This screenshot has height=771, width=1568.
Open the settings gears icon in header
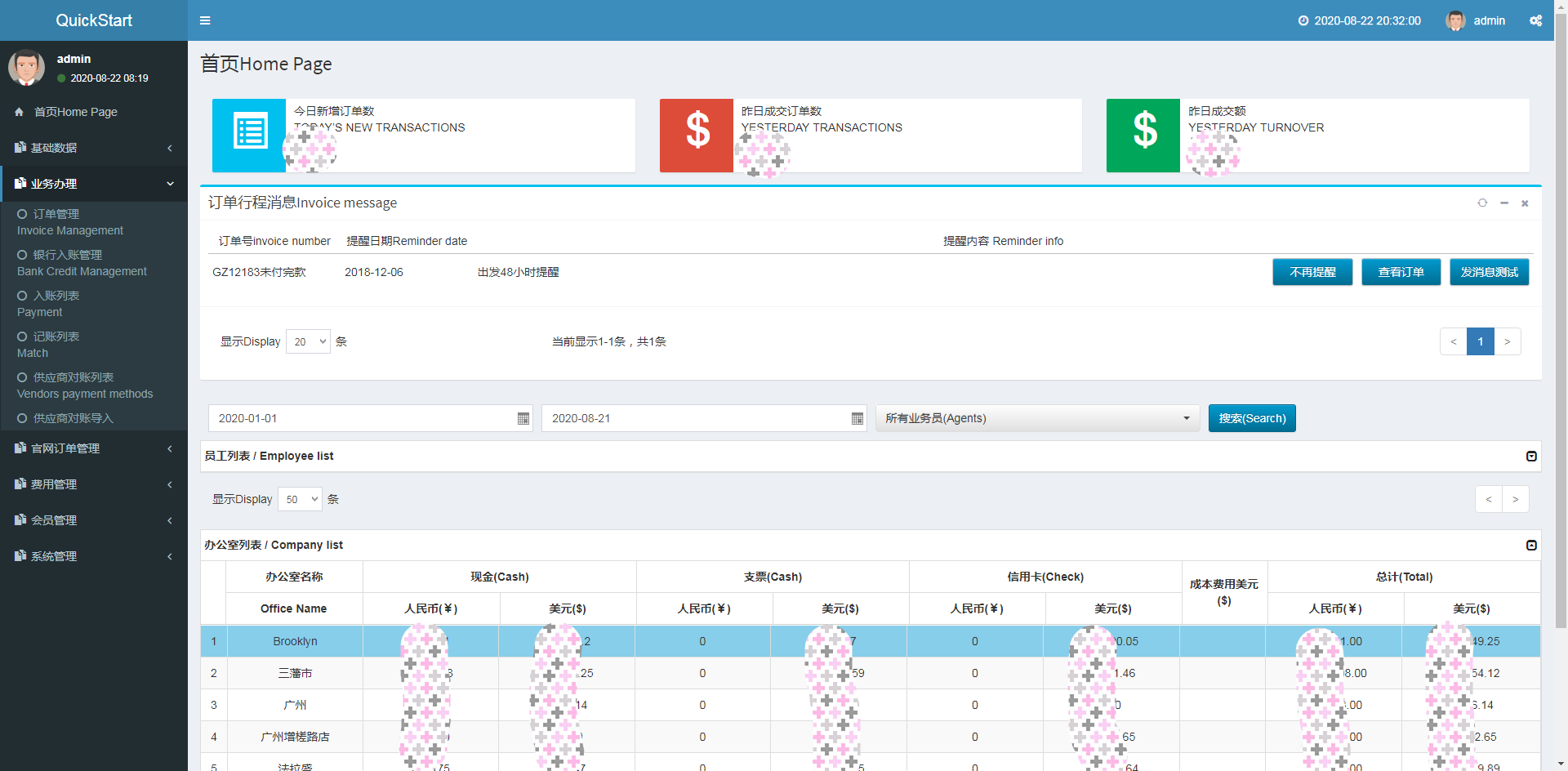point(1535,20)
